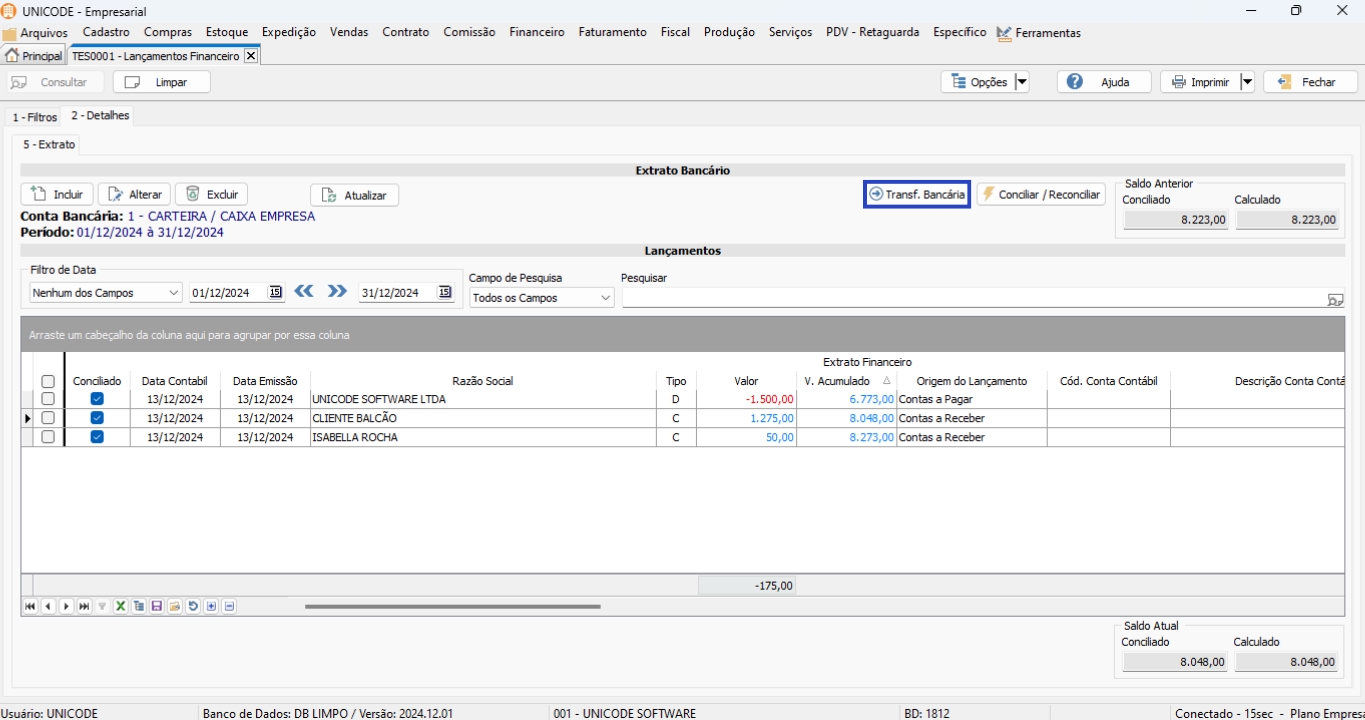Click Excluir button
Image resolution: width=1365 pixels, height=720 pixels.
coord(211,195)
